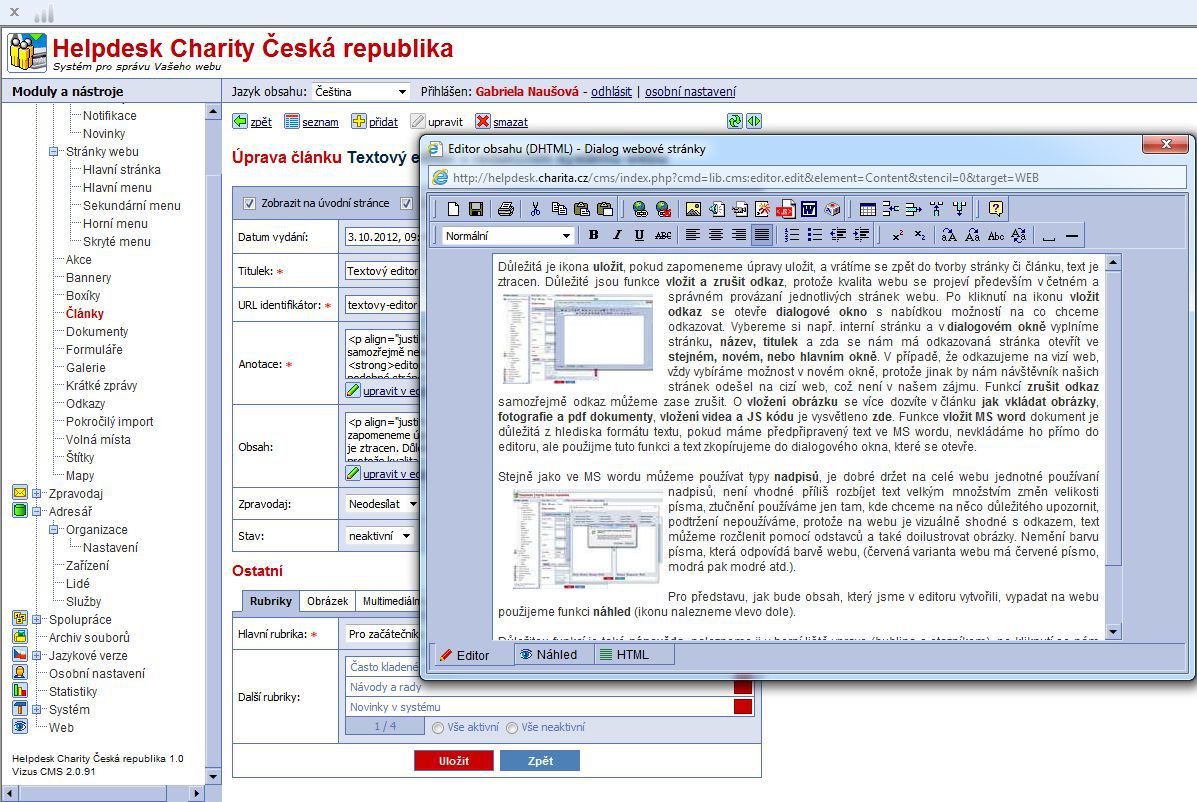The width and height of the screenshot is (1197, 802).
Task: Click the 'Titulek' input field
Action: click(382, 271)
